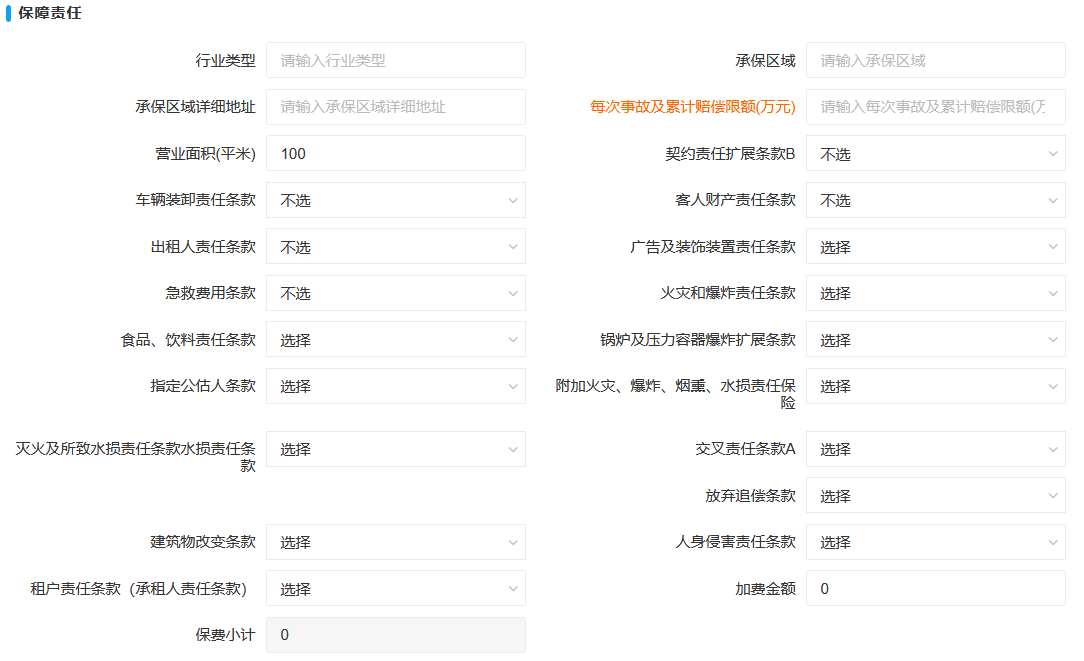Click the 人身侵害责任条款 label
The height and width of the screenshot is (661, 1084).
(x=736, y=542)
